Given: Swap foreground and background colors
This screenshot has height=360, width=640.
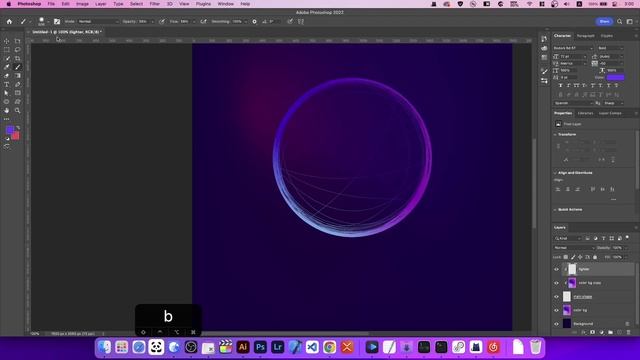Looking at the screenshot, I should coord(18,128).
